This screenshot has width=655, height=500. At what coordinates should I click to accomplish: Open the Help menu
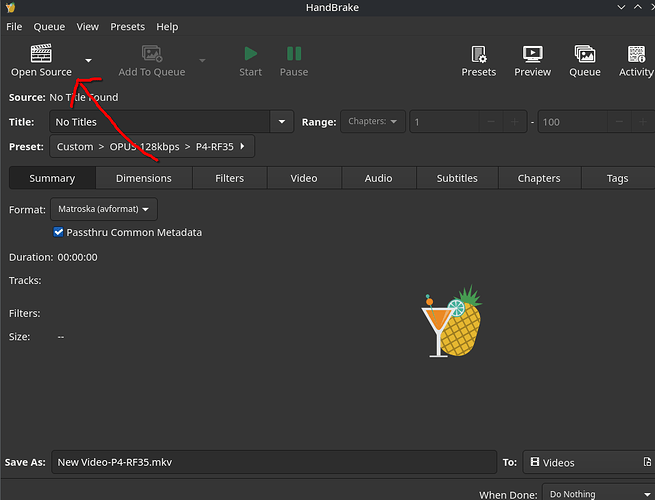pyautogui.click(x=167, y=27)
